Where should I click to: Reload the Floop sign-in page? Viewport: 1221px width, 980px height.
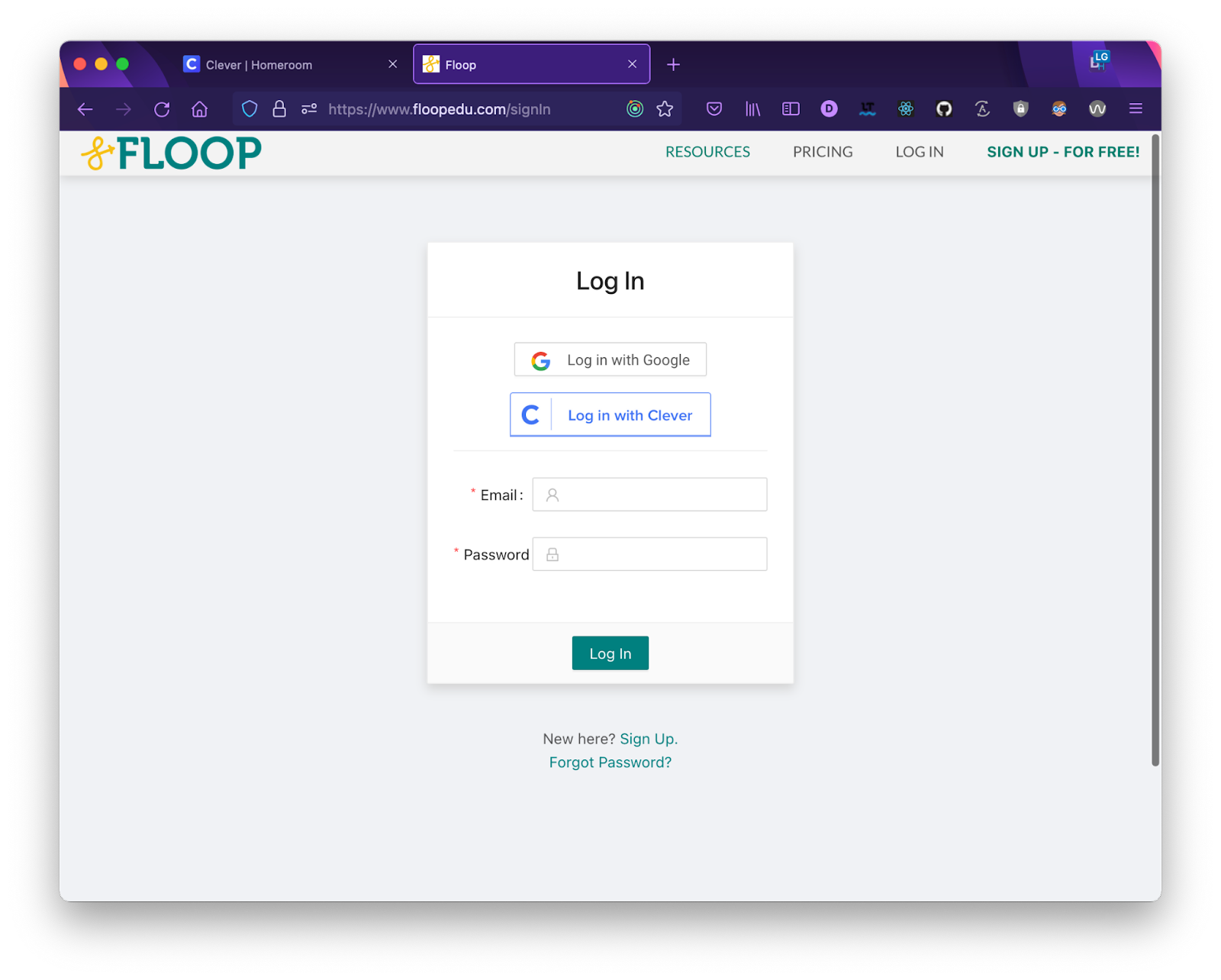tap(162, 109)
